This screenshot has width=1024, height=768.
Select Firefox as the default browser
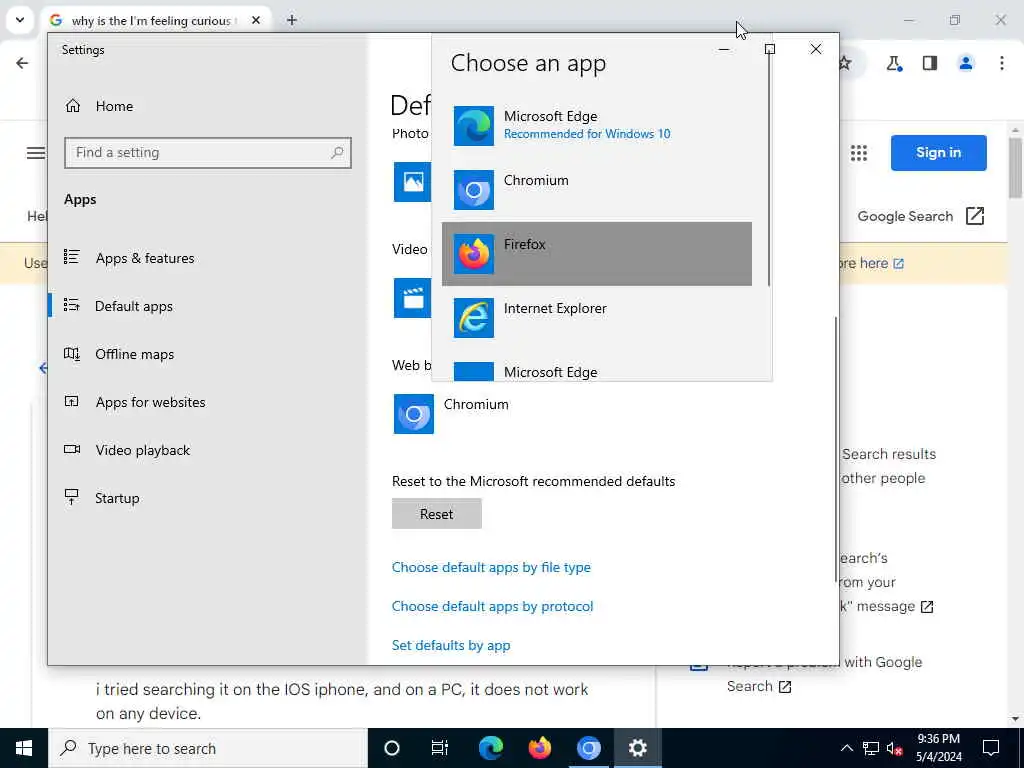tap(596, 254)
